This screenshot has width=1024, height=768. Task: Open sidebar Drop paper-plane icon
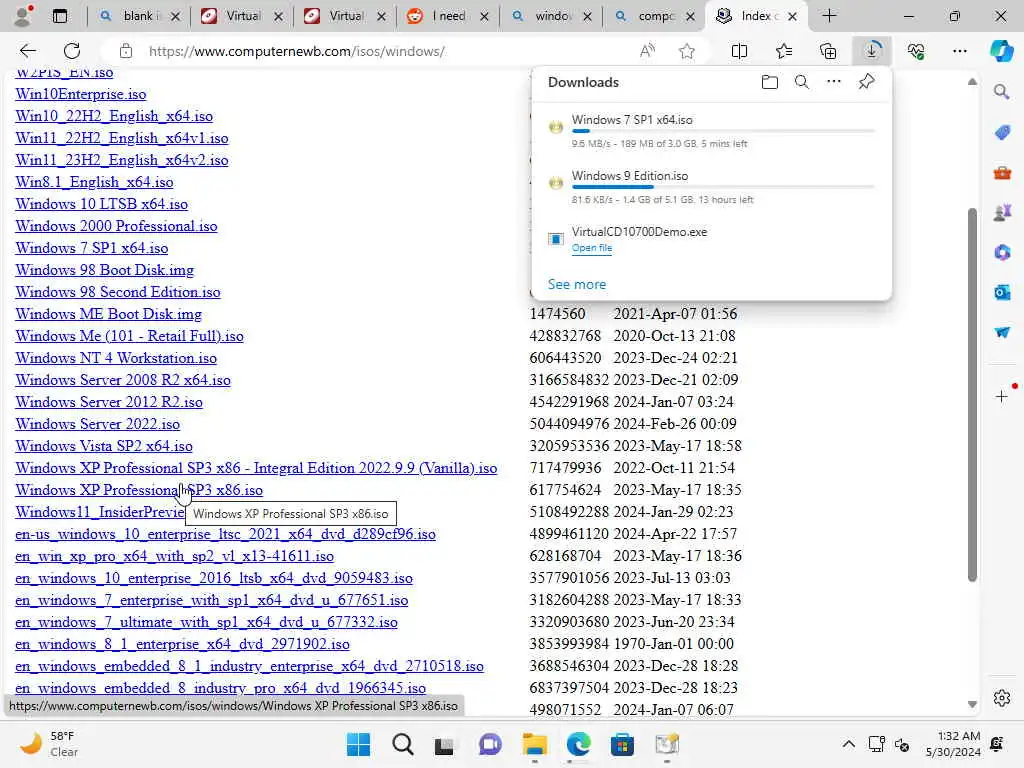(x=1002, y=332)
